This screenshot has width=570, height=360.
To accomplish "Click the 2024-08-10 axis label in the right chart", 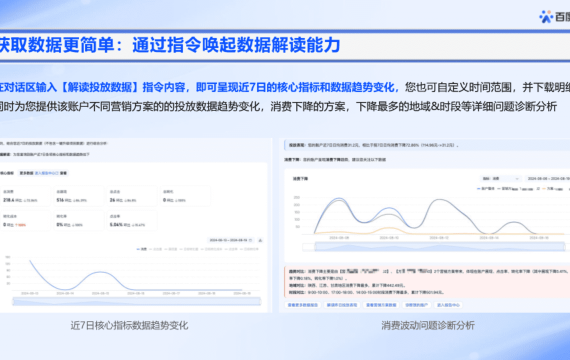I will coord(389,237).
